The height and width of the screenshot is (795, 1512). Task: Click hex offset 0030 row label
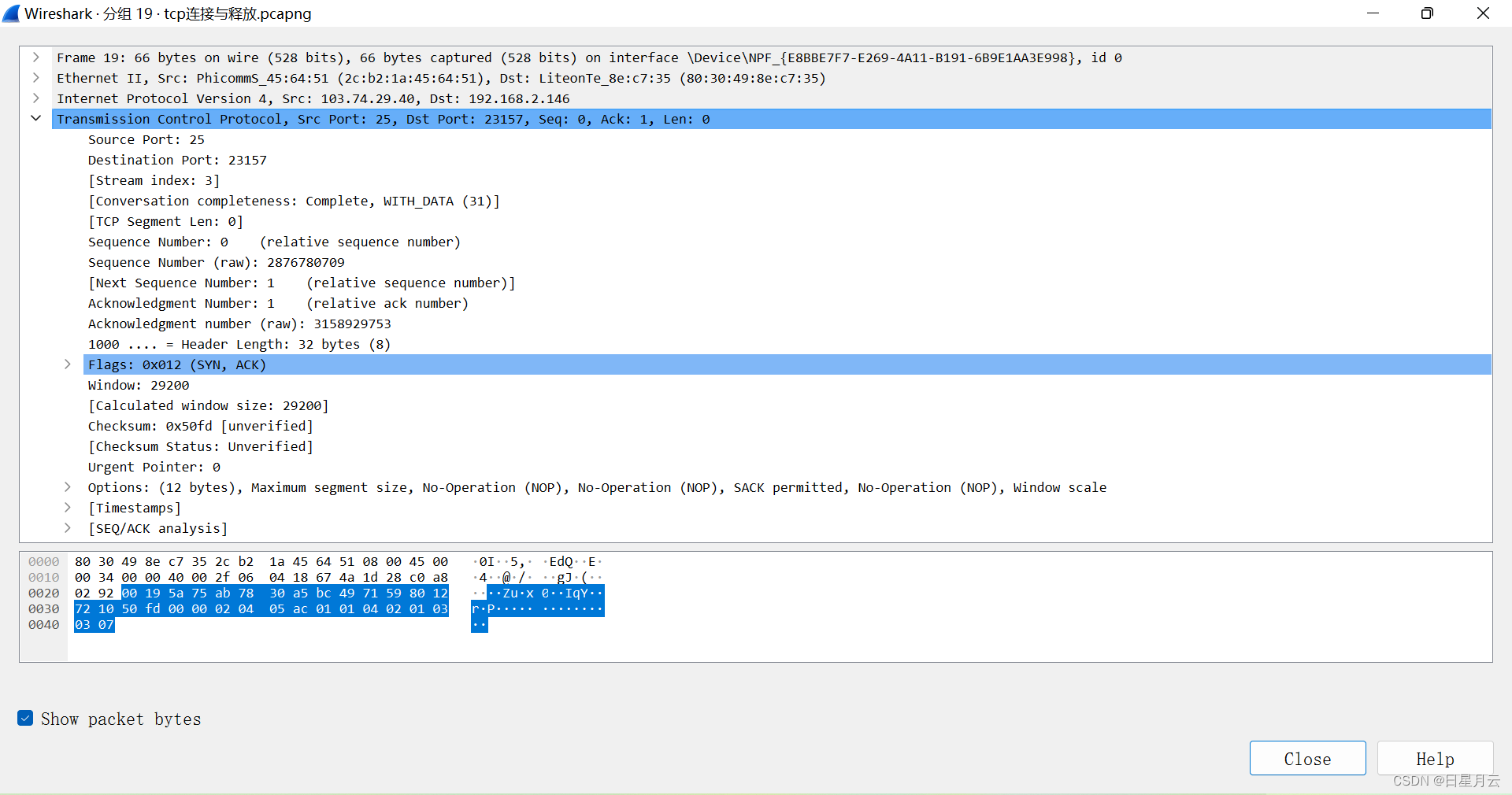click(x=44, y=608)
